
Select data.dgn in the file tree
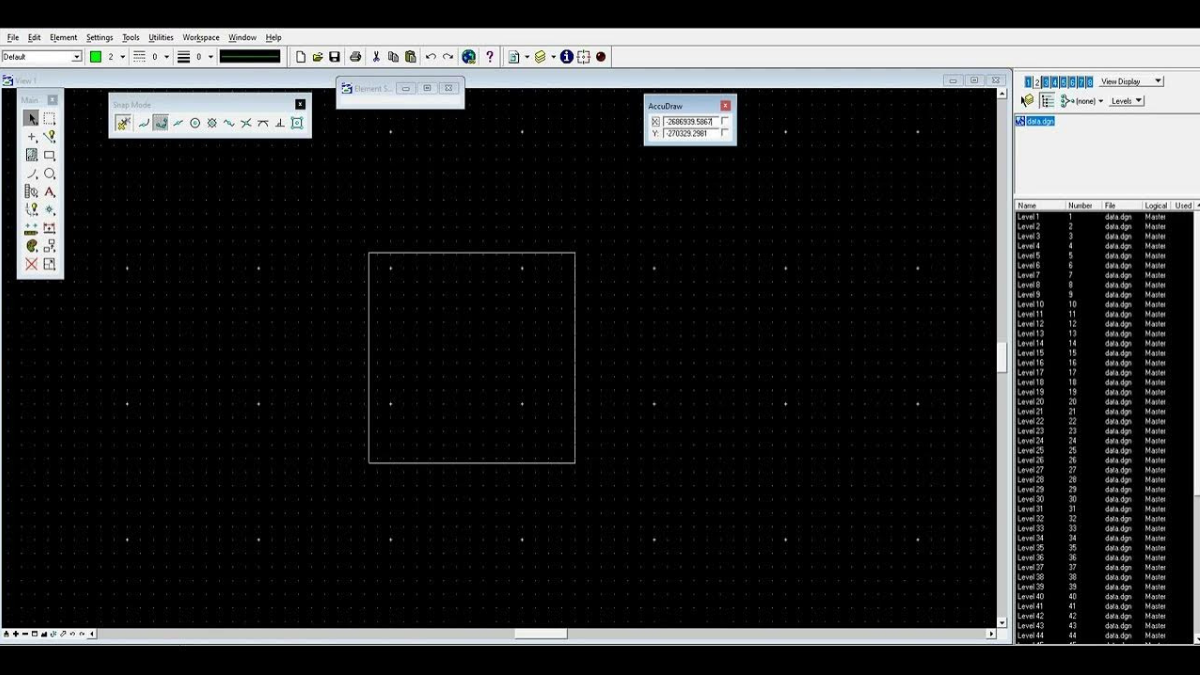[x=1040, y=121]
